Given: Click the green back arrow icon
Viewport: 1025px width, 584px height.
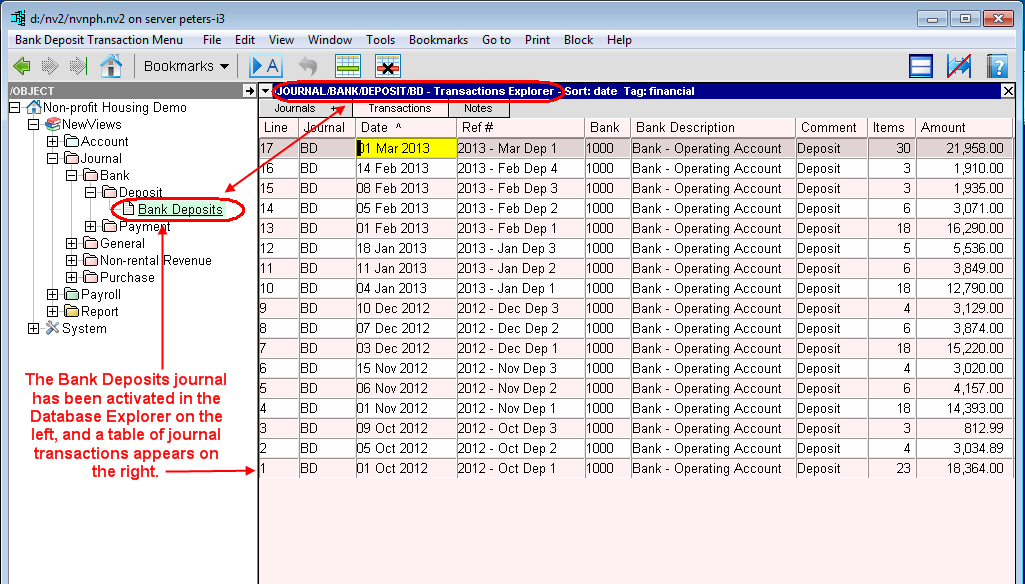Looking at the screenshot, I should 22,67.
